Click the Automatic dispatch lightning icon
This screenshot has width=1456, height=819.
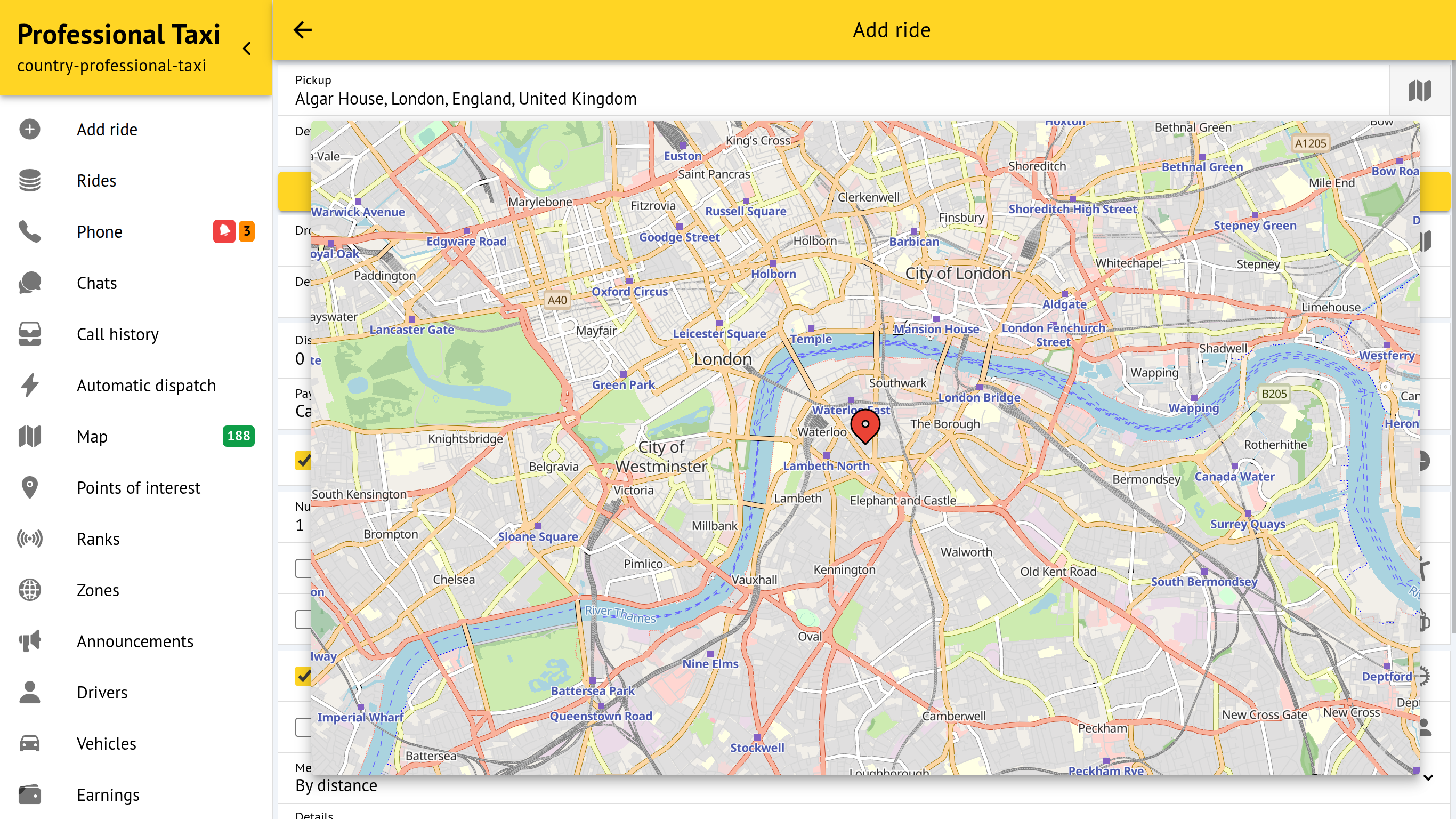[29, 385]
